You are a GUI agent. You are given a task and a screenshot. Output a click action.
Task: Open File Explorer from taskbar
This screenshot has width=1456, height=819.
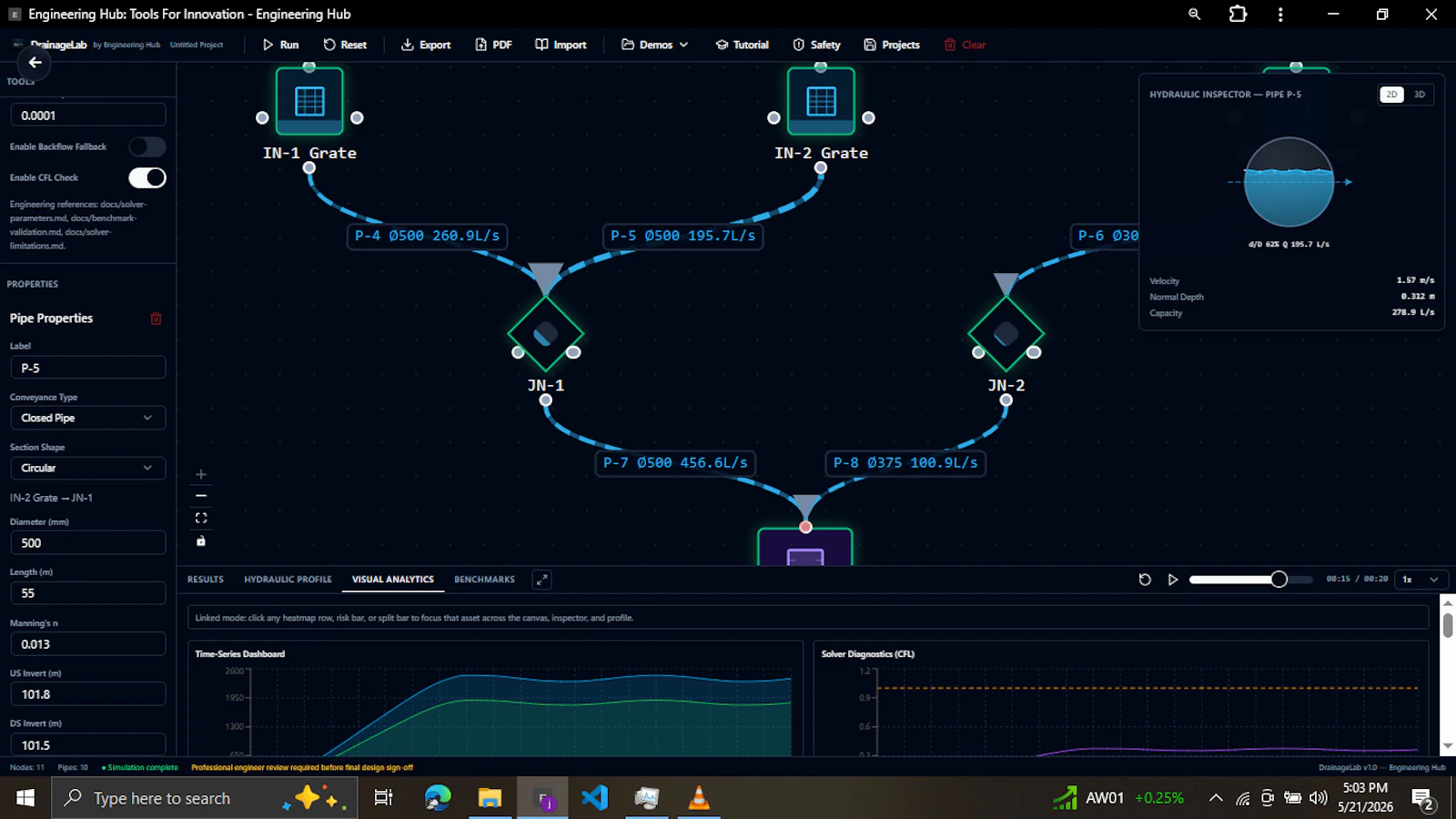(490, 798)
